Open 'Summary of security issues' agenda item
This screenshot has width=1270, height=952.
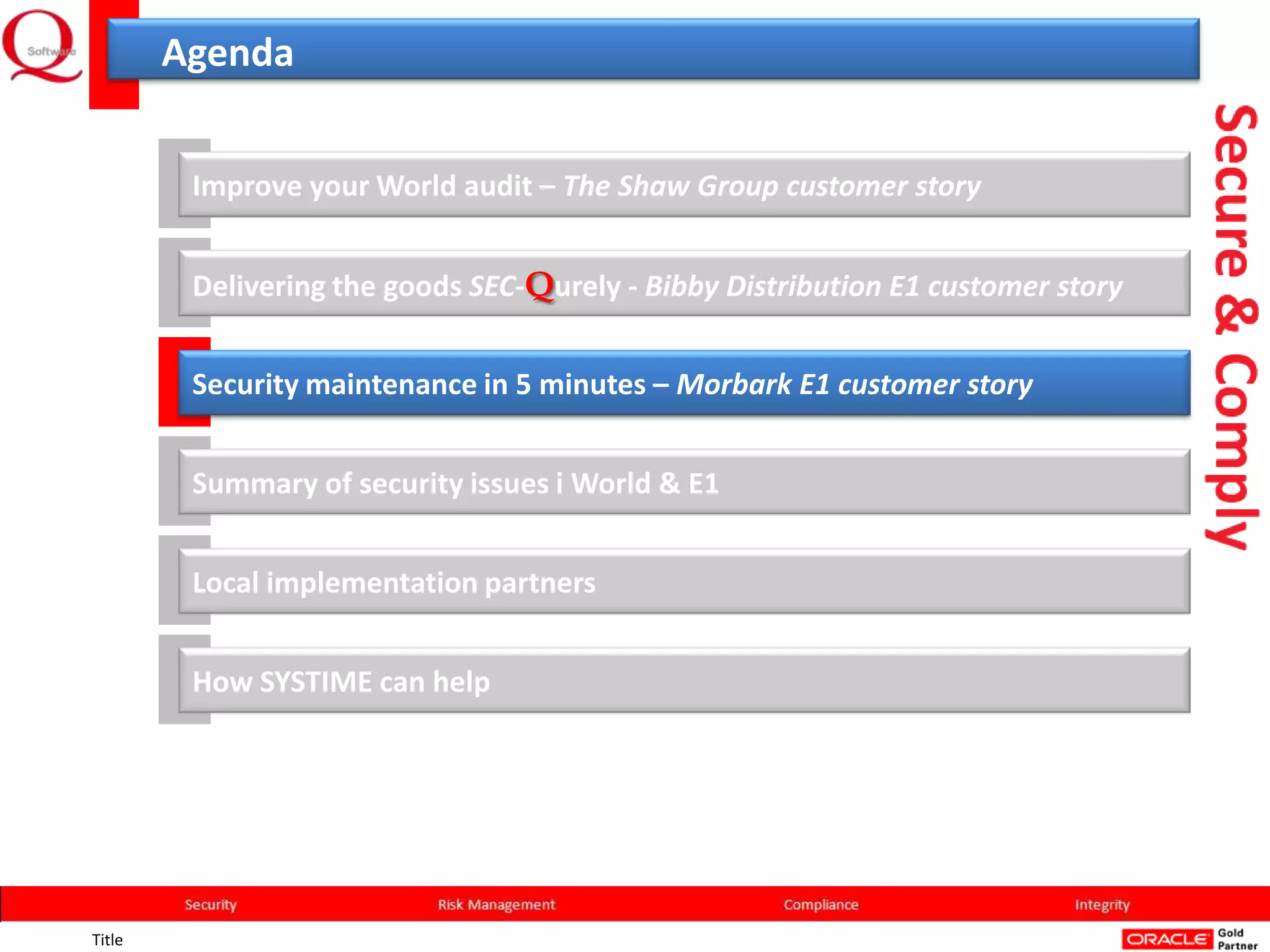[x=684, y=482]
